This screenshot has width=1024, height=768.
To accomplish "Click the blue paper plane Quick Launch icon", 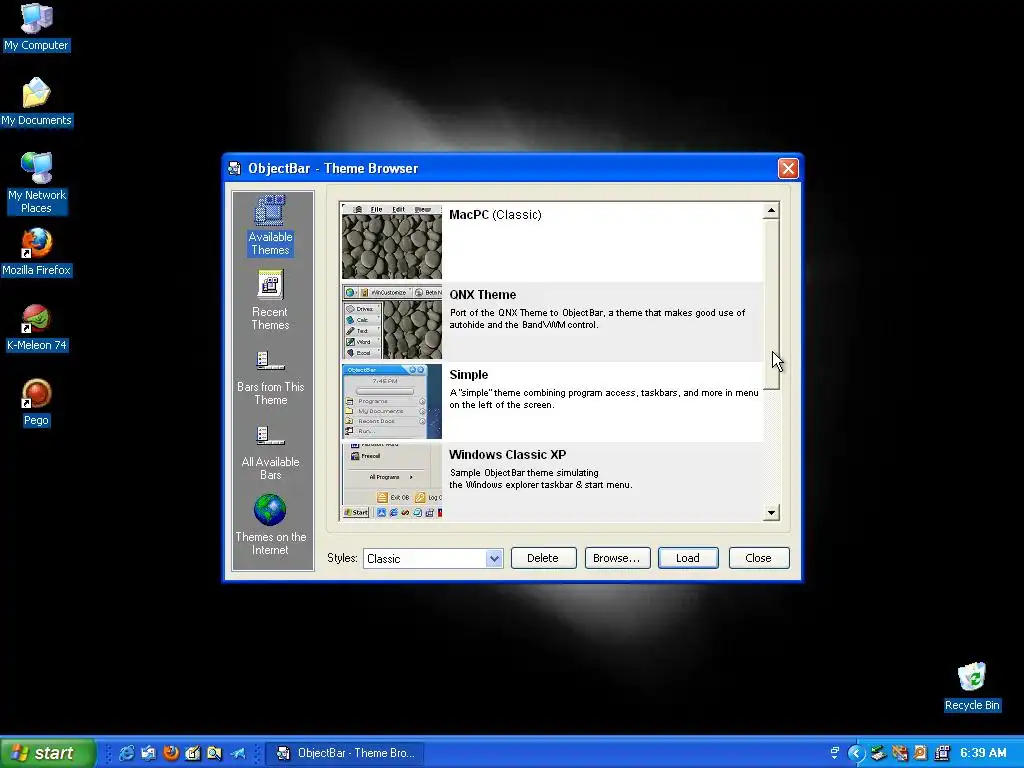I will click(238, 753).
